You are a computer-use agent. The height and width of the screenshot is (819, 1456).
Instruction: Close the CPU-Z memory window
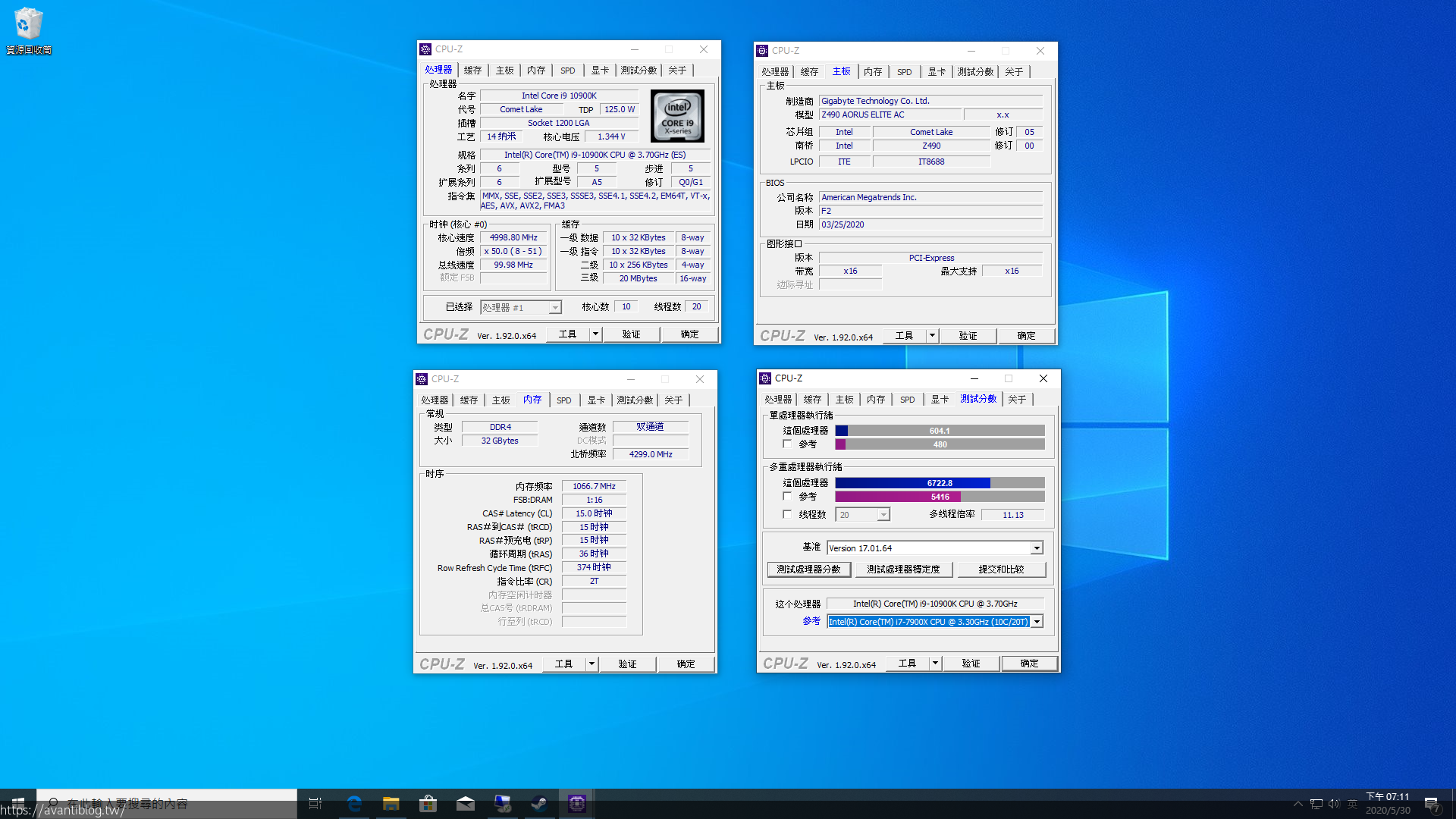[x=700, y=379]
